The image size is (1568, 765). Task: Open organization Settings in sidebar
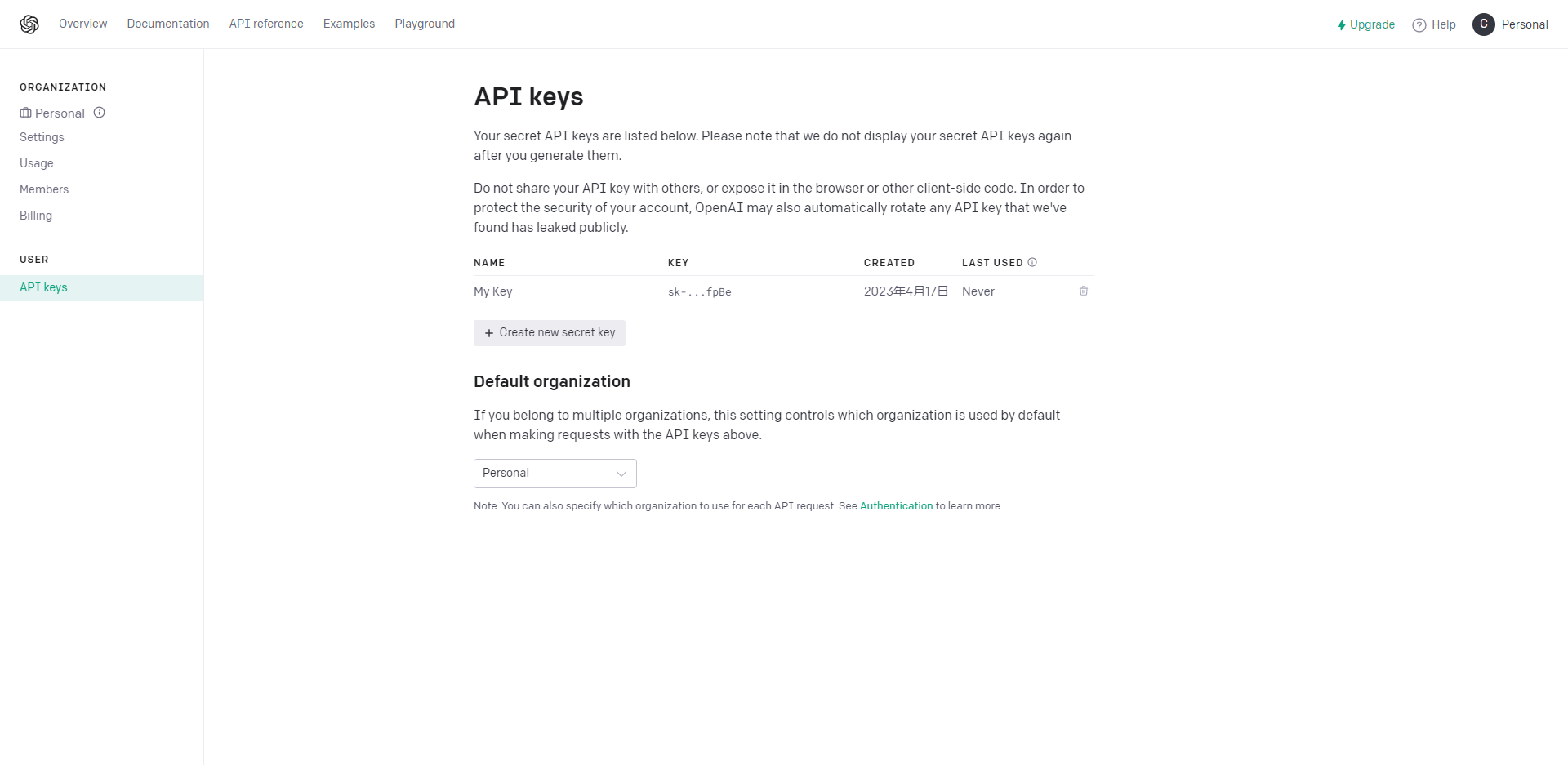pyautogui.click(x=42, y=137)
